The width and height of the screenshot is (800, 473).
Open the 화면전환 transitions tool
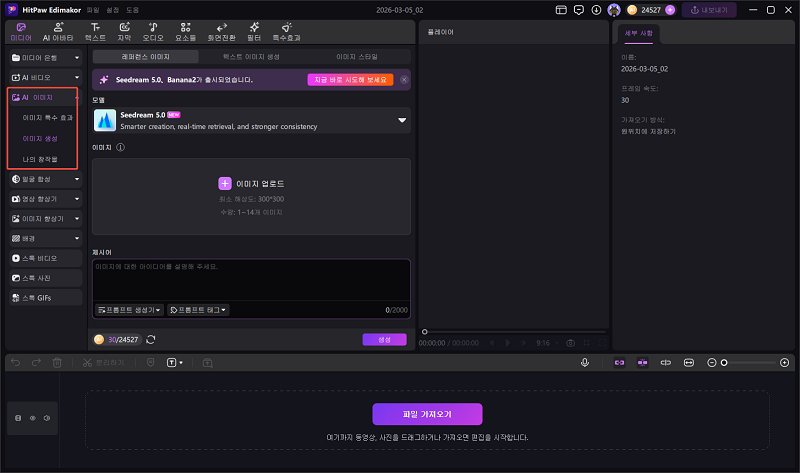coord(221,32)
